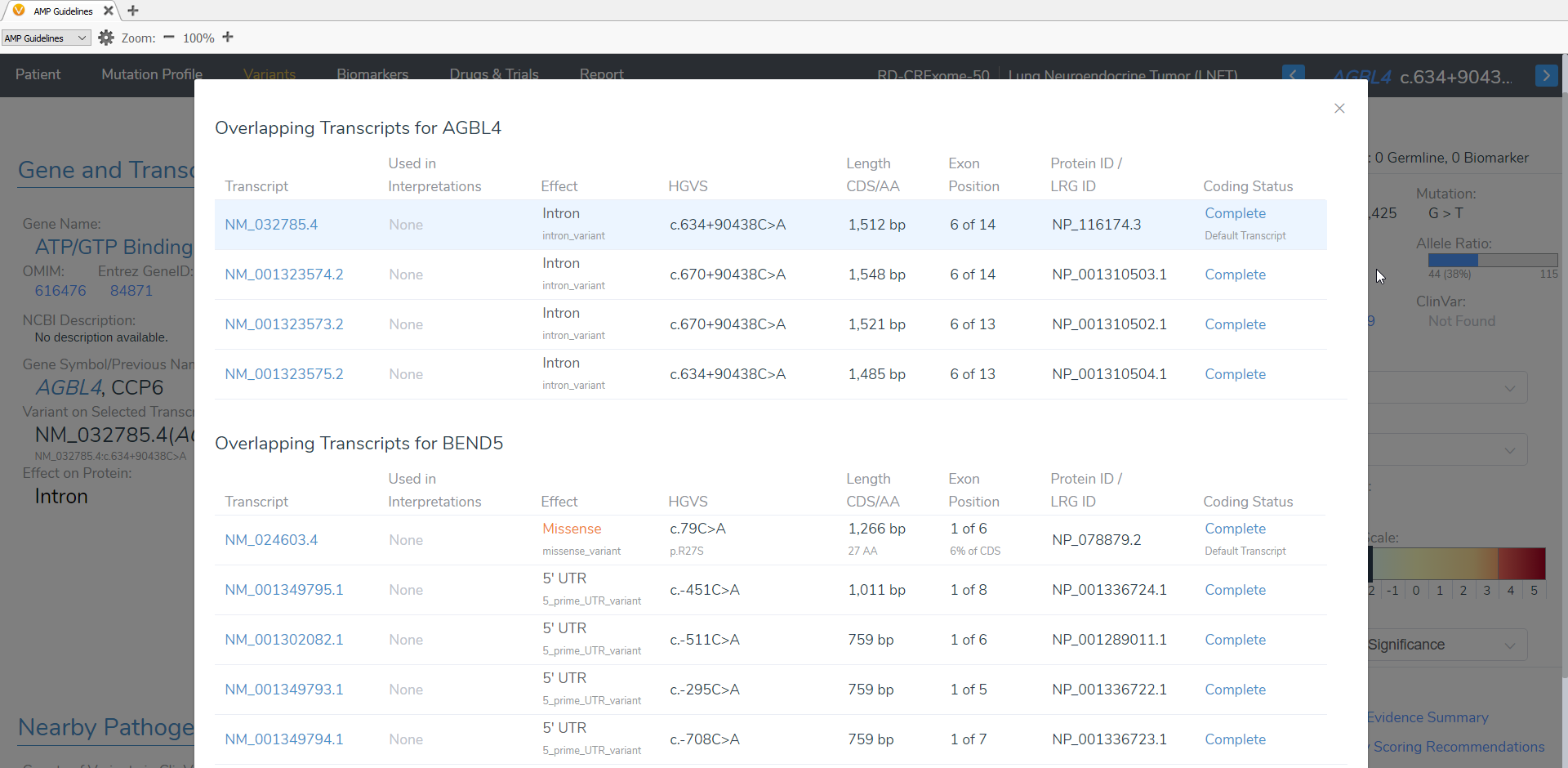Image resolution: width=1568 pixels, height=768 pixels.
Task: Click the red end of score scale
Action: click(x=1522, y=564)
